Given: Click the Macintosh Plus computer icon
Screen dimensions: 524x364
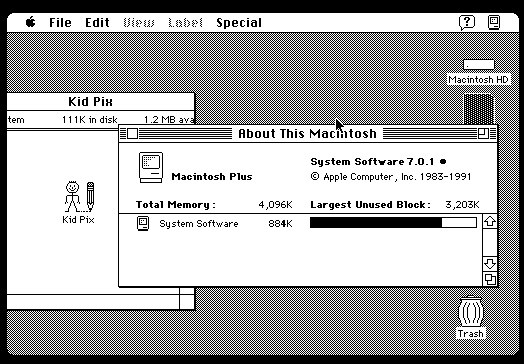Looking at the screenshot, I should (151, 167).
